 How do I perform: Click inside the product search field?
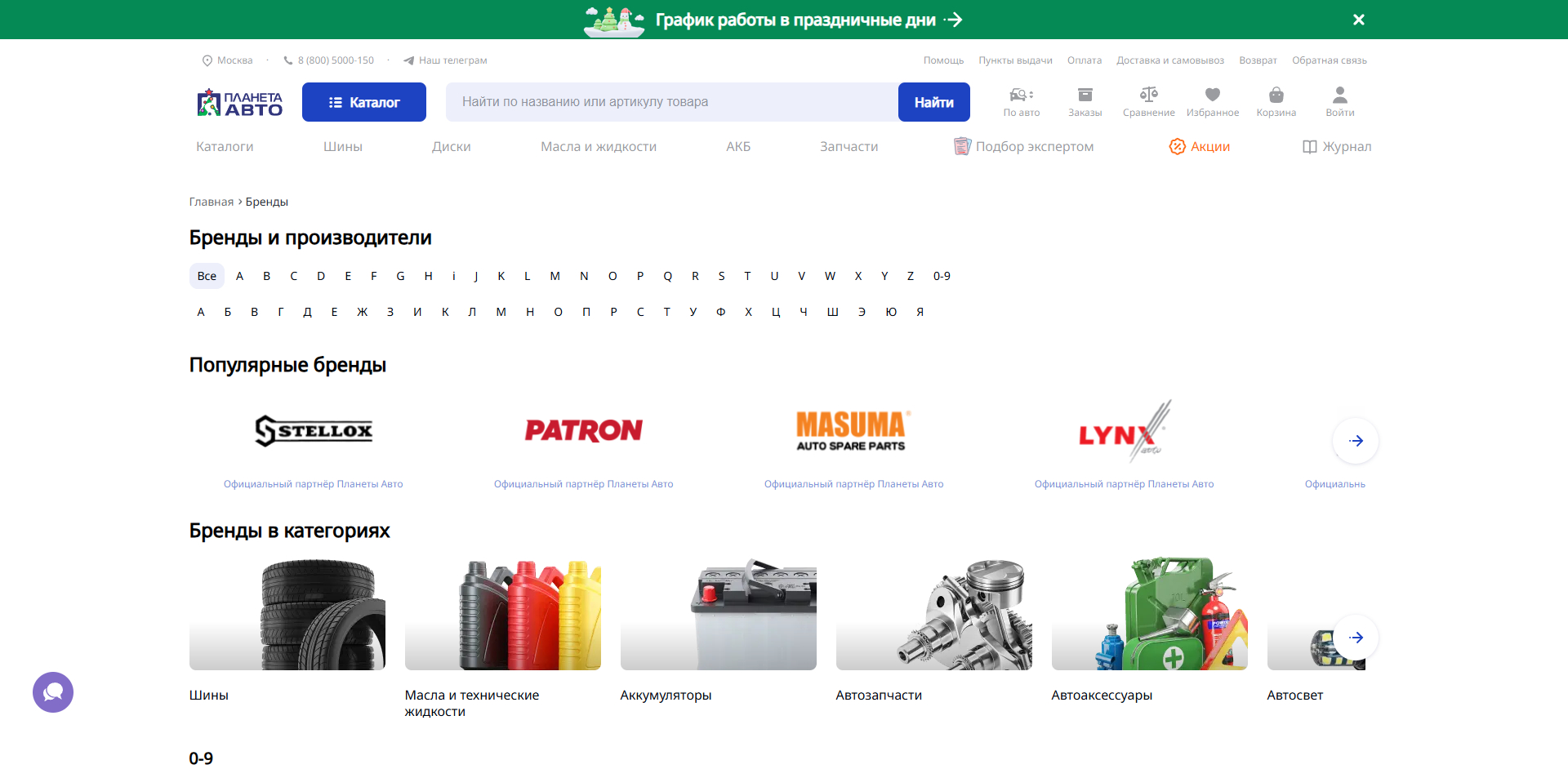pyautogui.click(x=670, y=101)
